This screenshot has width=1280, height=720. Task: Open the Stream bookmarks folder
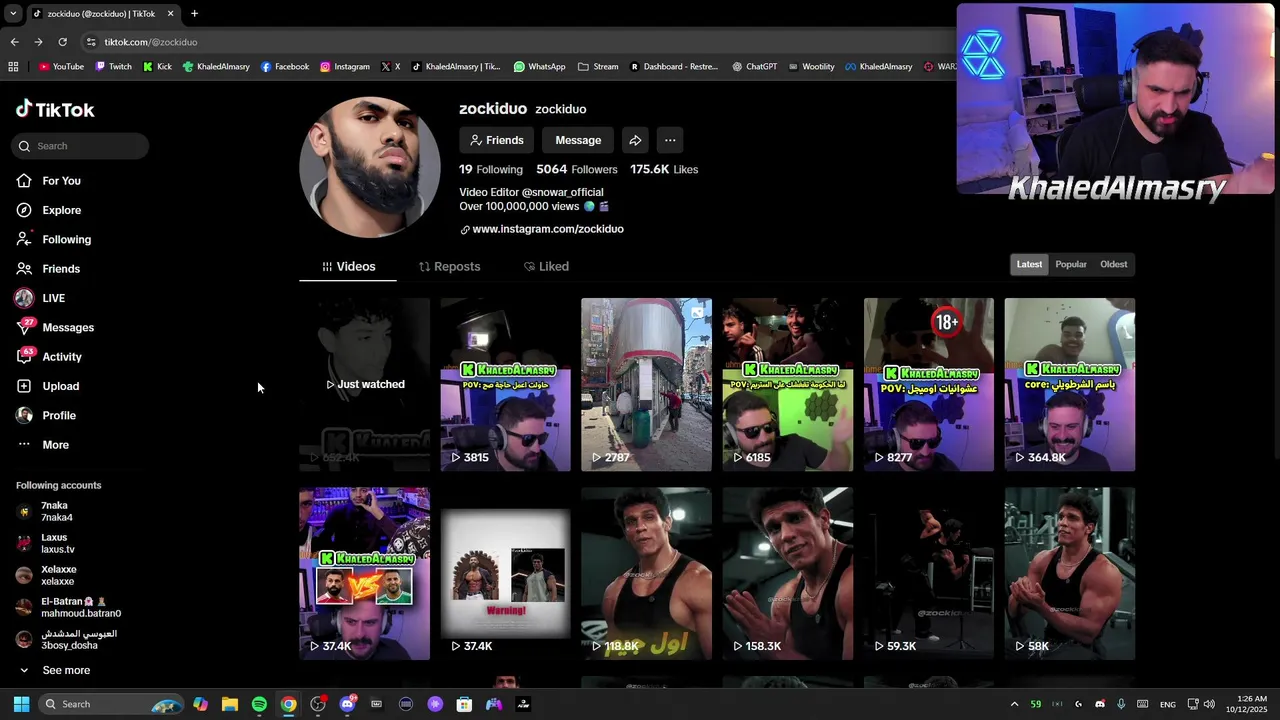point(598,67)
